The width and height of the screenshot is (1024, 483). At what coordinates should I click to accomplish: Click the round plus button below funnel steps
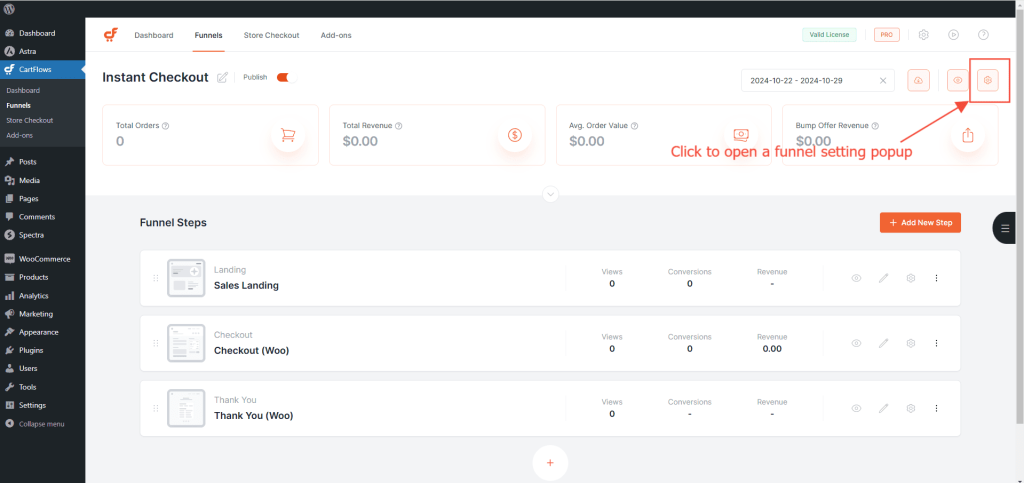550,463
